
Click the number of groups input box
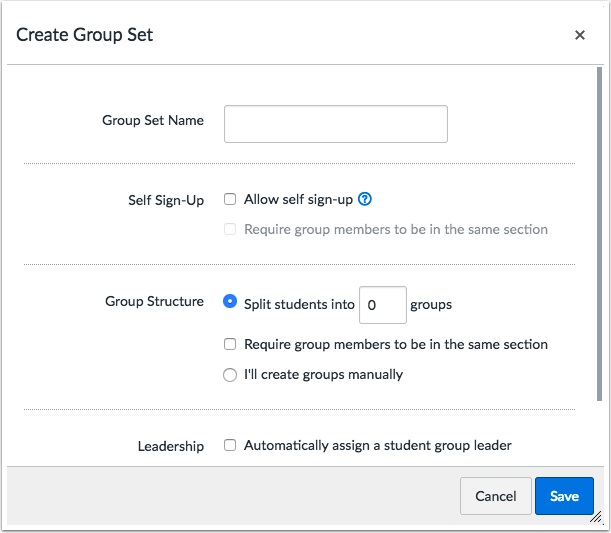(381, 305)
